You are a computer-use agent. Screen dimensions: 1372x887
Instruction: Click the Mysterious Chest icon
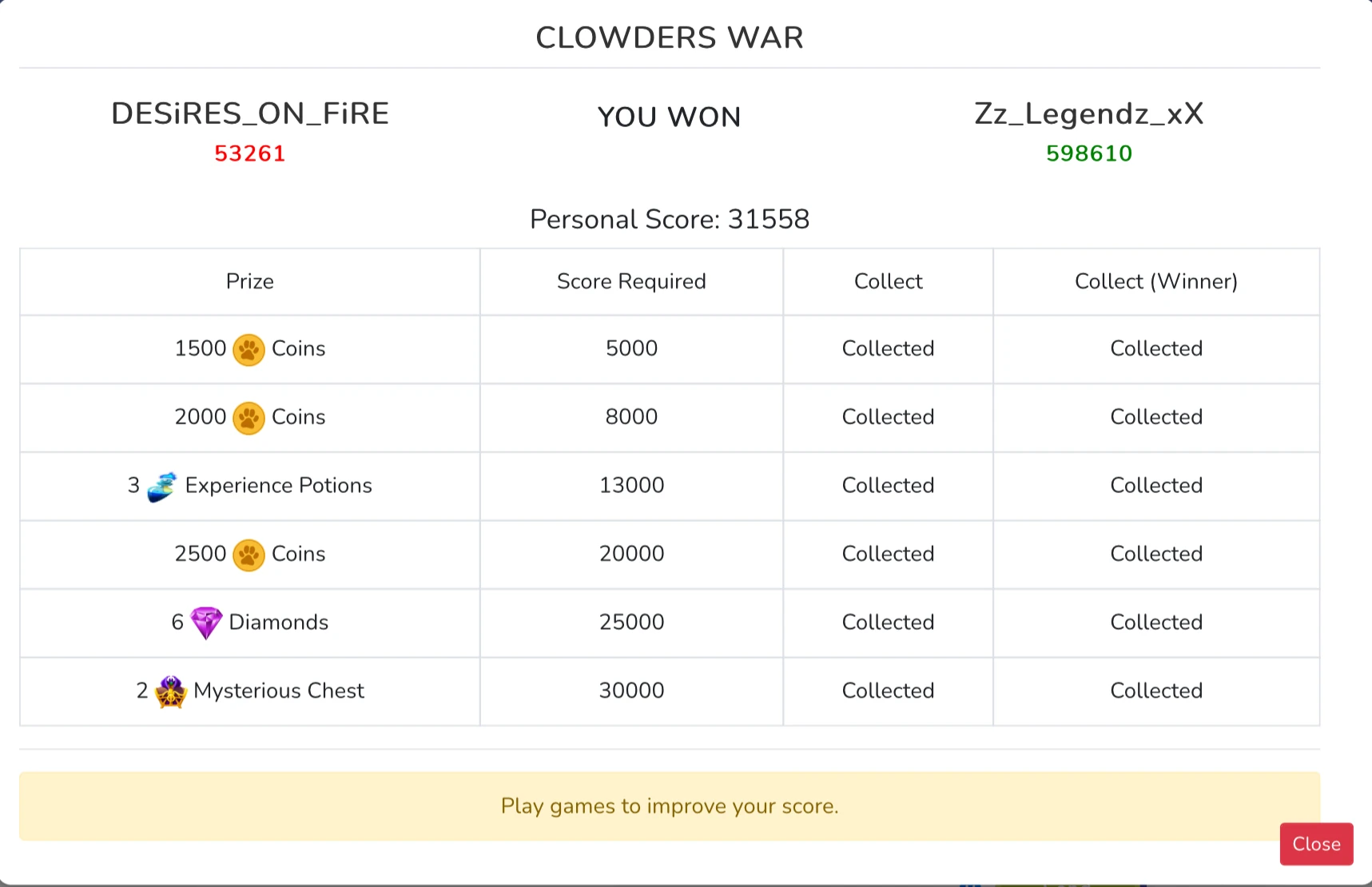[x=169, y=691]
